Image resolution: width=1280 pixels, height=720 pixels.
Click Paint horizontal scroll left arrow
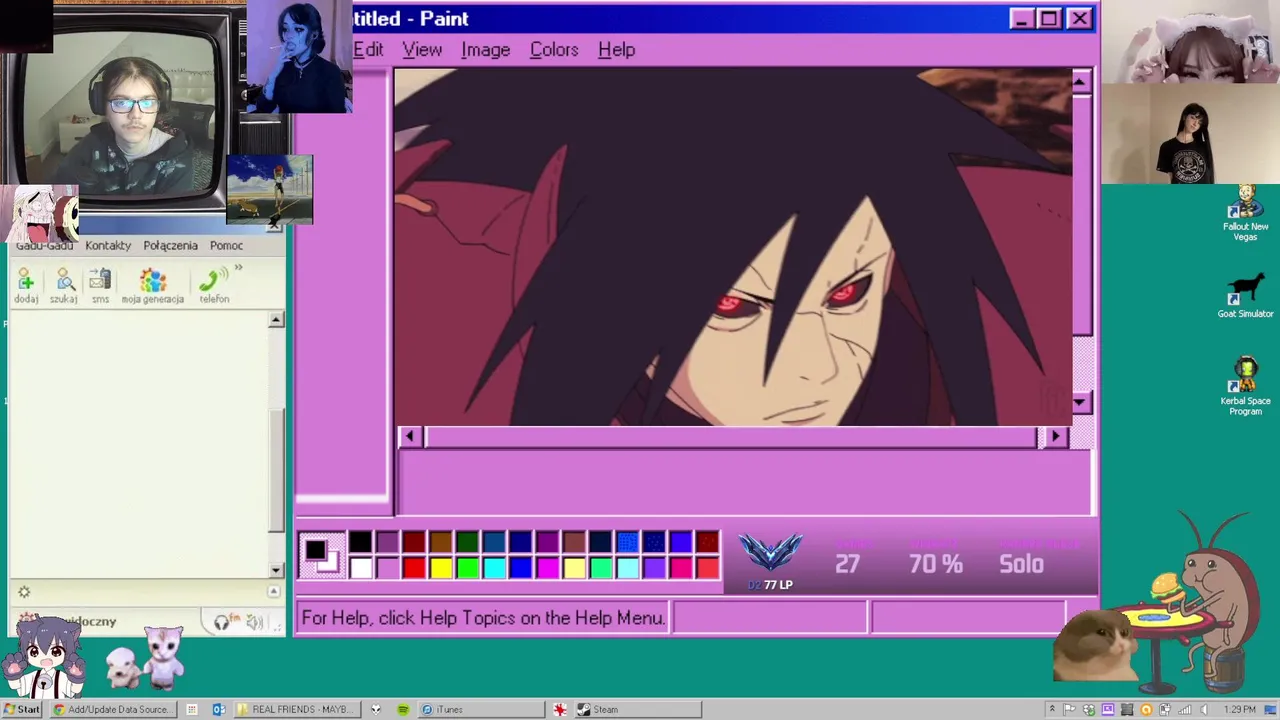click(409, 436)
